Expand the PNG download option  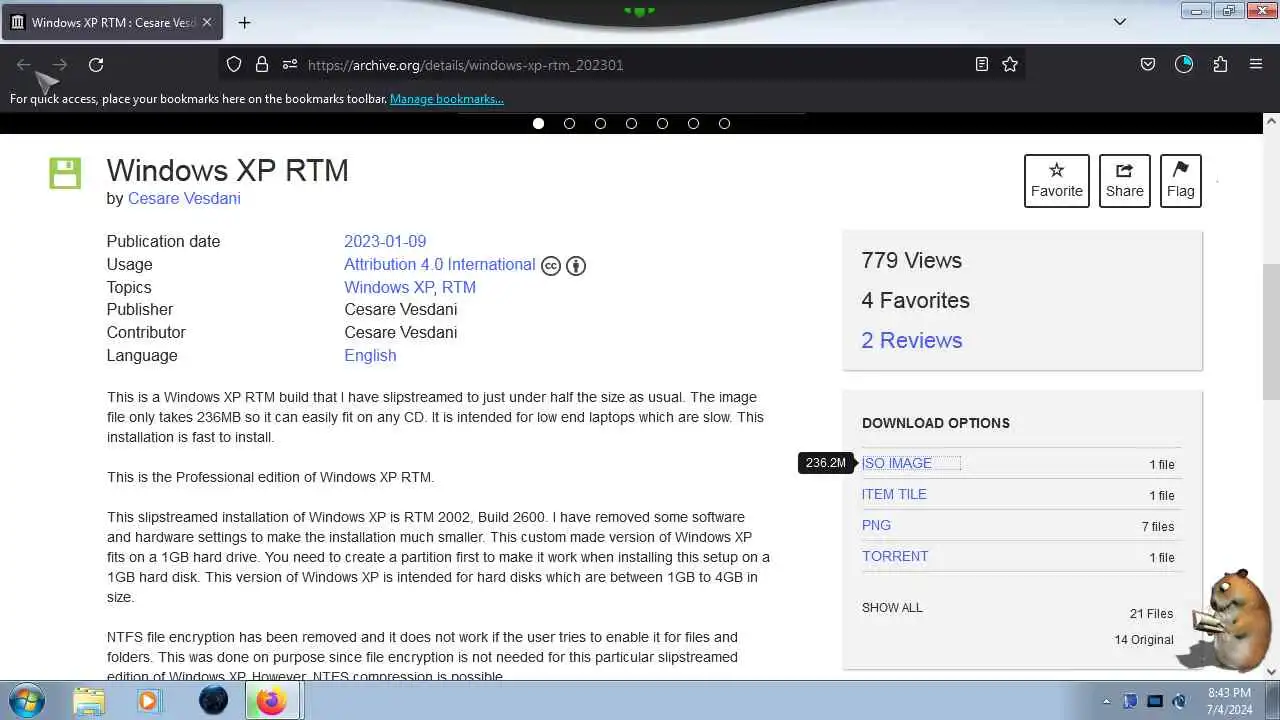pyautogui.click(x=876, y=525)
